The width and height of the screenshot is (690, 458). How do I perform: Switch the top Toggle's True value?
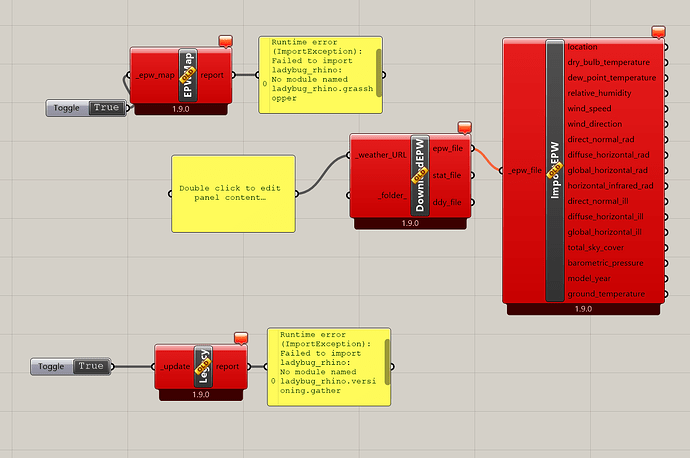(x=105, y=107)
